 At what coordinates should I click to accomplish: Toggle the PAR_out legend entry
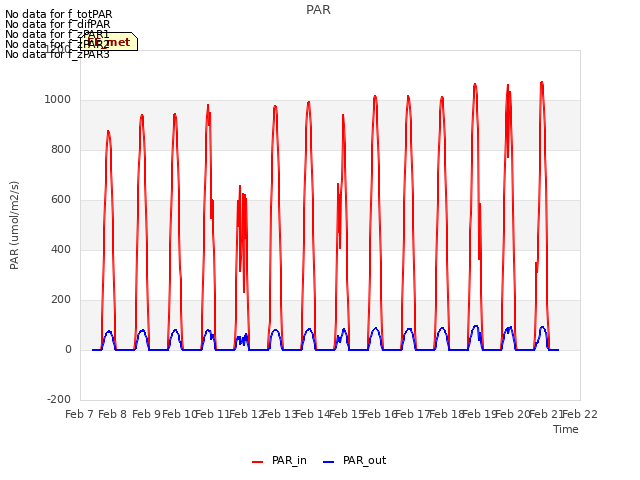tap(354, 461)
